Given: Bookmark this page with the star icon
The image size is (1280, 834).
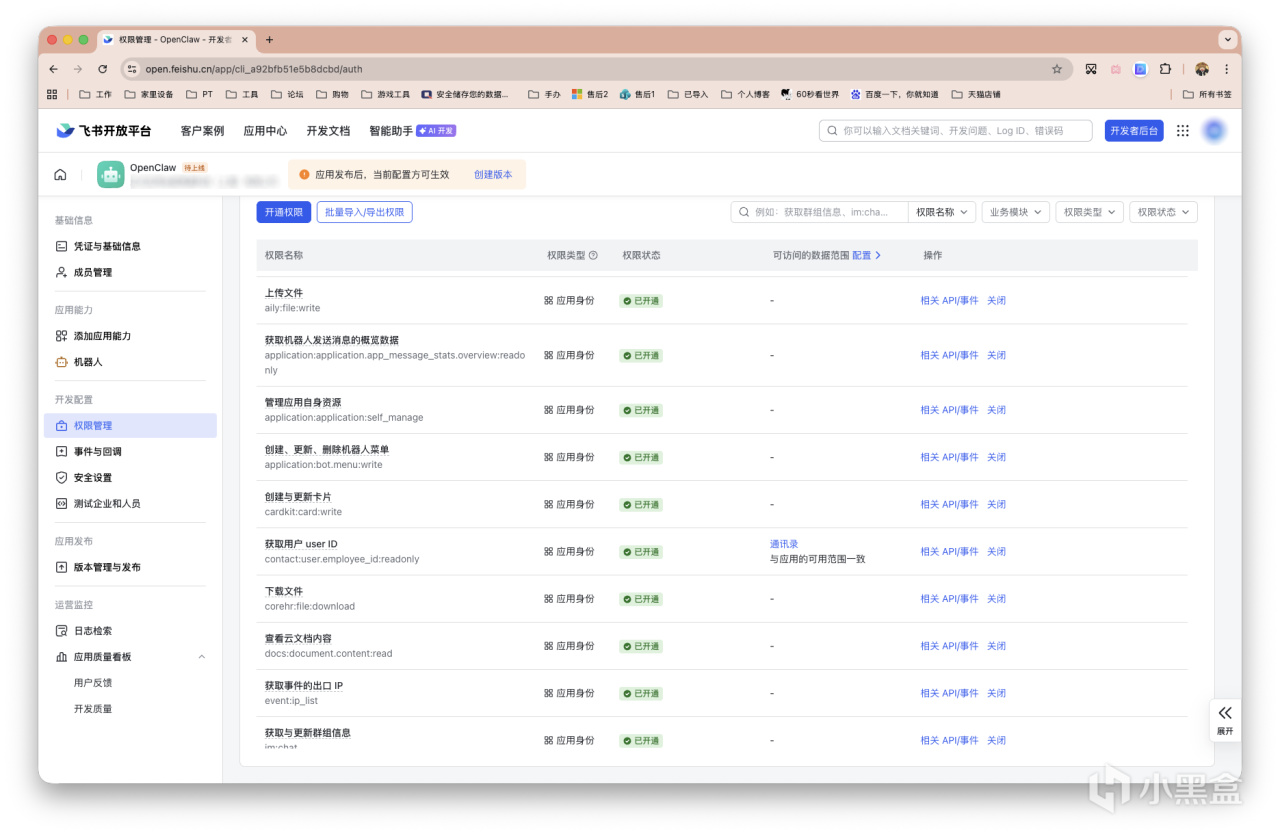Looking at the screenshot, I should 1057,69.
